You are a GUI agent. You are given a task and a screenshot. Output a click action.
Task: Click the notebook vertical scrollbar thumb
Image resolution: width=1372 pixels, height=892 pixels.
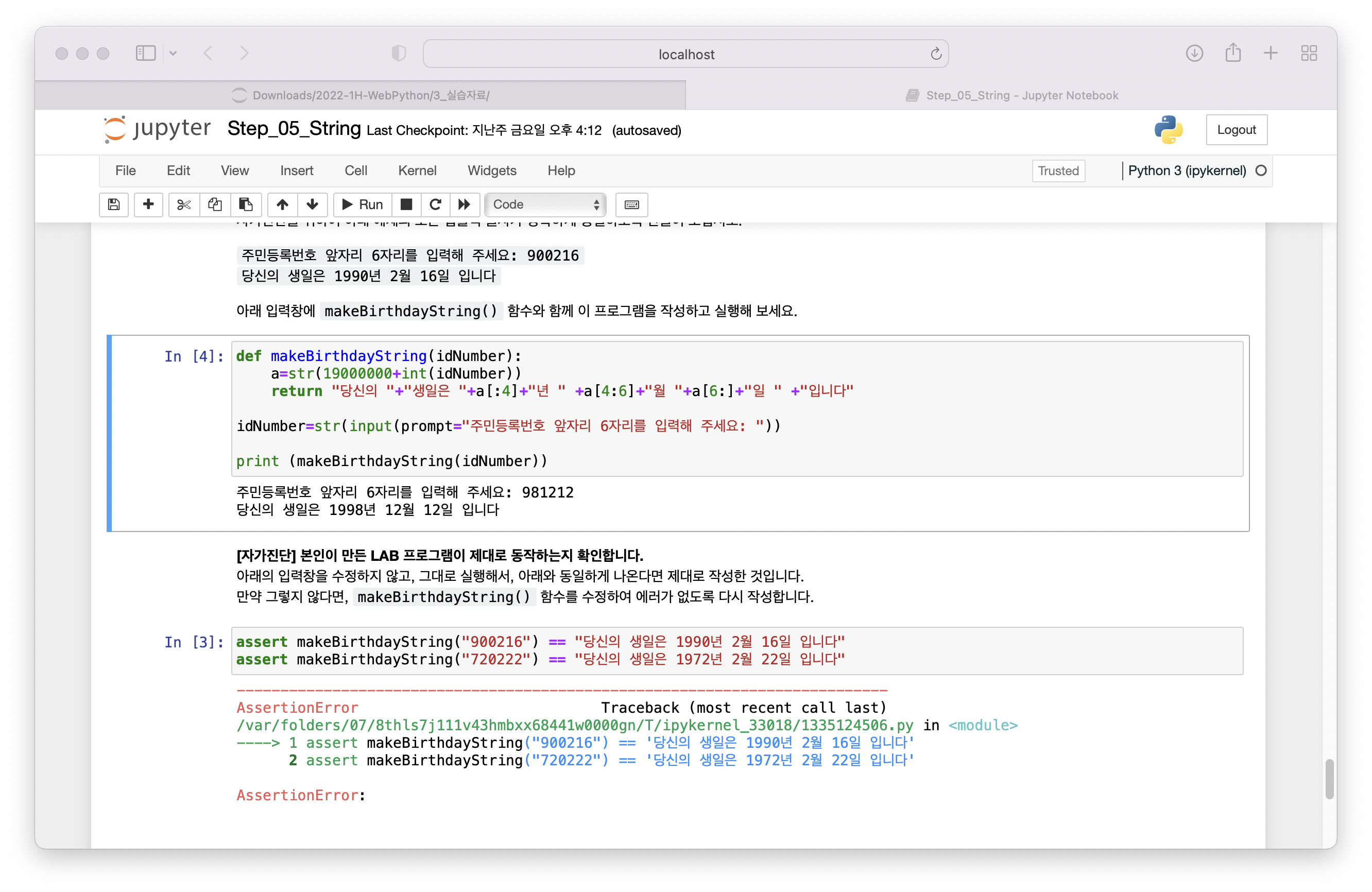click(1329, 780)
